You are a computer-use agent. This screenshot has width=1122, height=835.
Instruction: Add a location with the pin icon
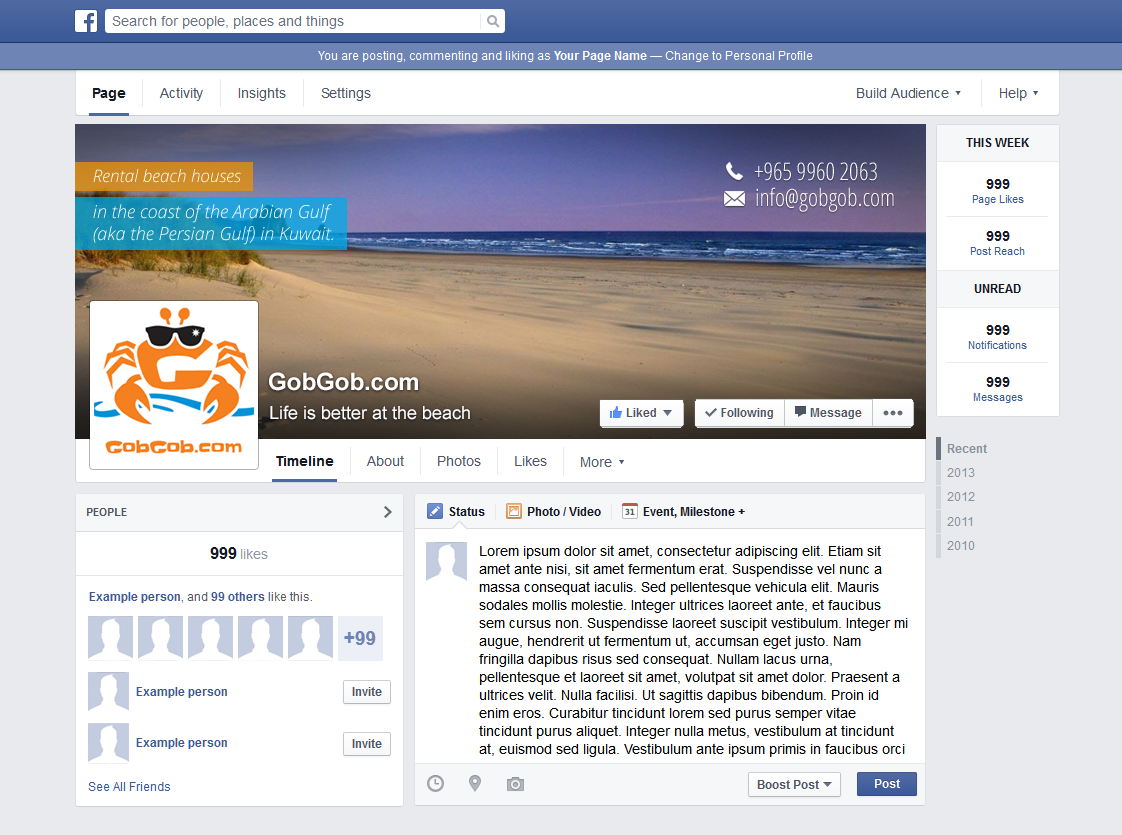coord(475,784)
